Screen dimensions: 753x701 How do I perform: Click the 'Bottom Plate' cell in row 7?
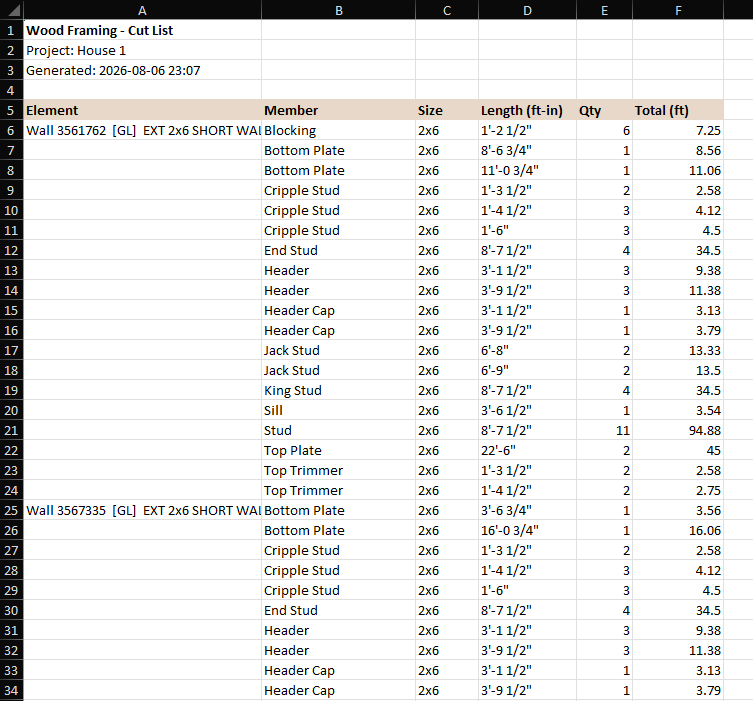[x=339, y=150]
